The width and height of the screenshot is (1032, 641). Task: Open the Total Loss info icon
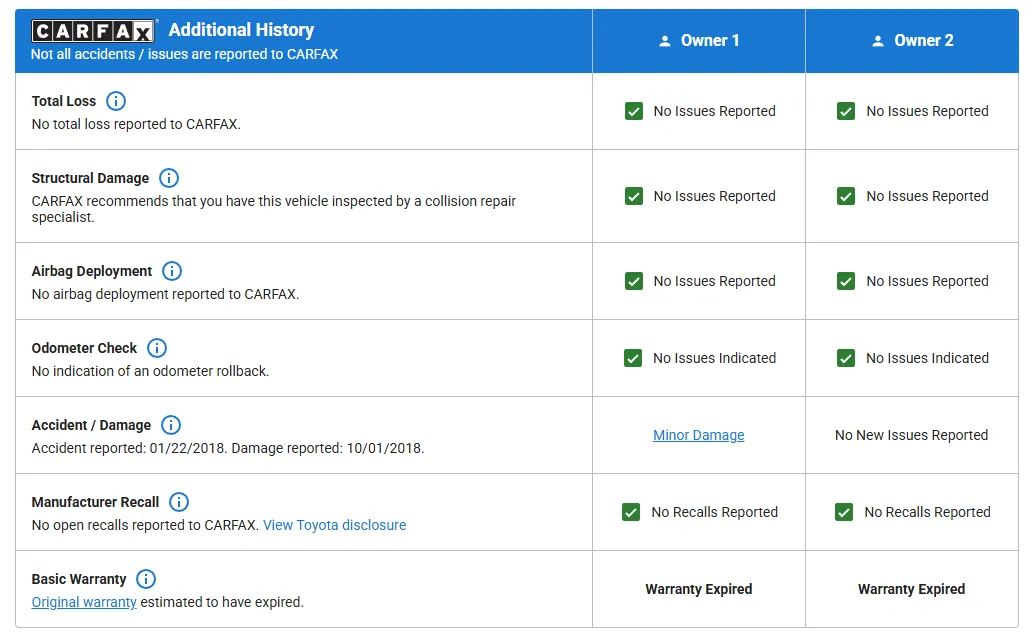[x=116, y=101]
